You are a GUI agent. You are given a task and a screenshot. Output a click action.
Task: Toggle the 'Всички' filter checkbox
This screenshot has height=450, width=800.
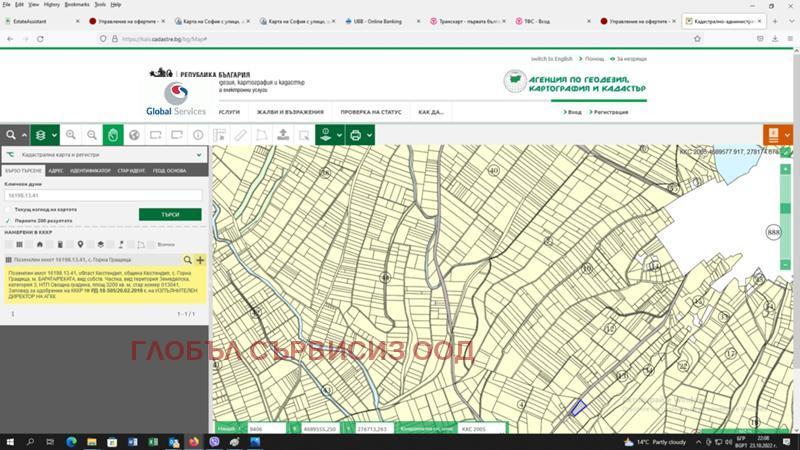click(x=152, y=244)
